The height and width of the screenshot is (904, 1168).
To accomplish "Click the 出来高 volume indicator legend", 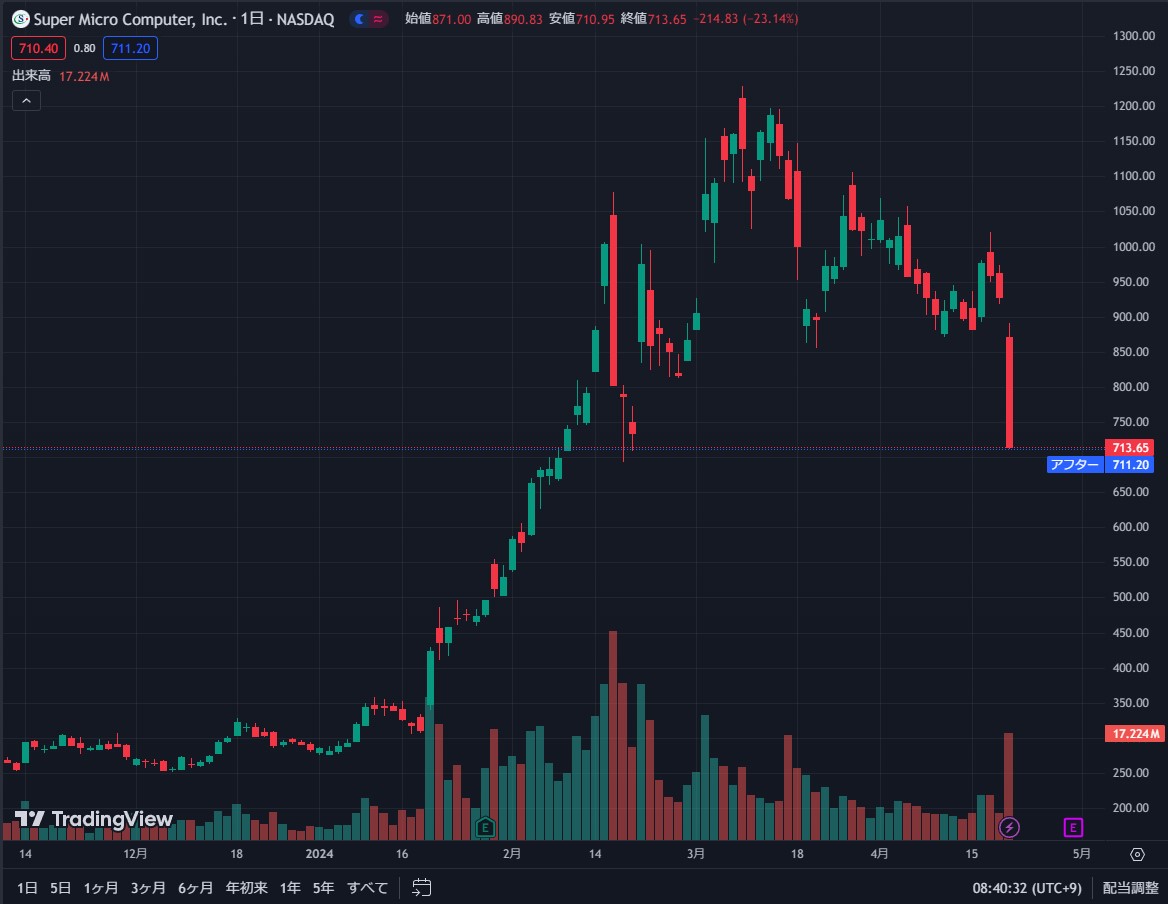I will (x=31, y=76).
